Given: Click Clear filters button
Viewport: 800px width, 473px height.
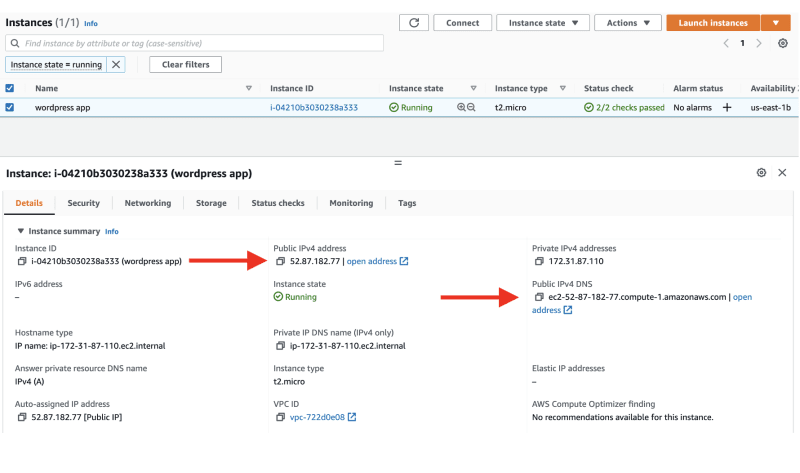Looking at the screenshot, I should [x=186, y=65].
